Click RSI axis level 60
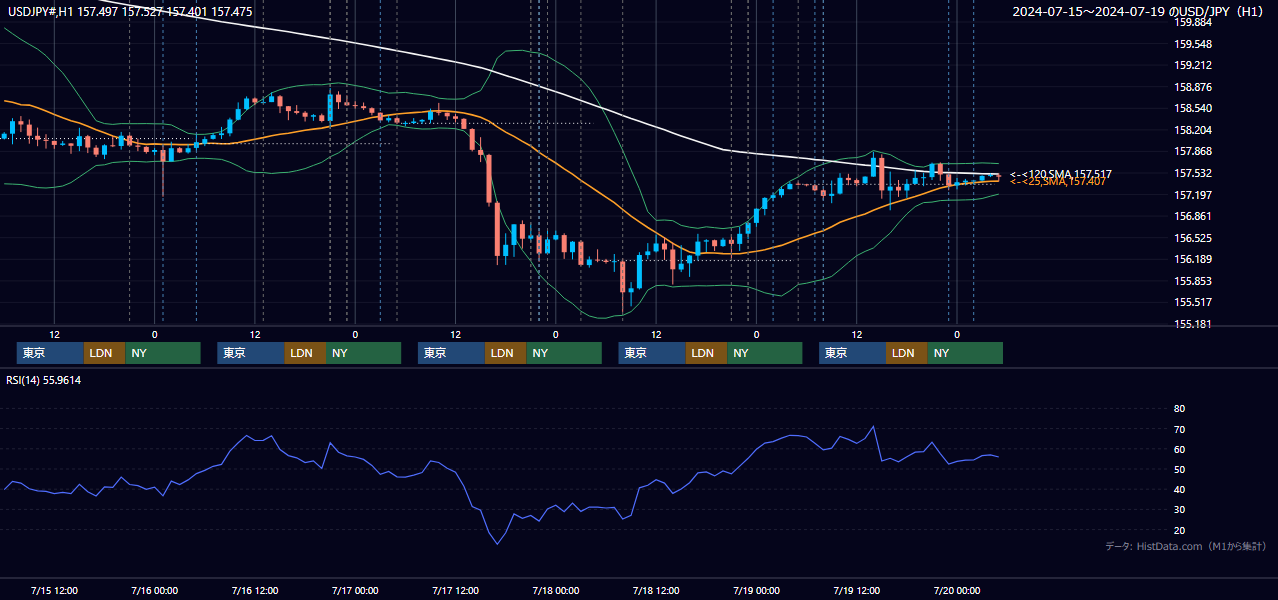Screen dimensions: 1278x600 click(x=1179, y=449)
